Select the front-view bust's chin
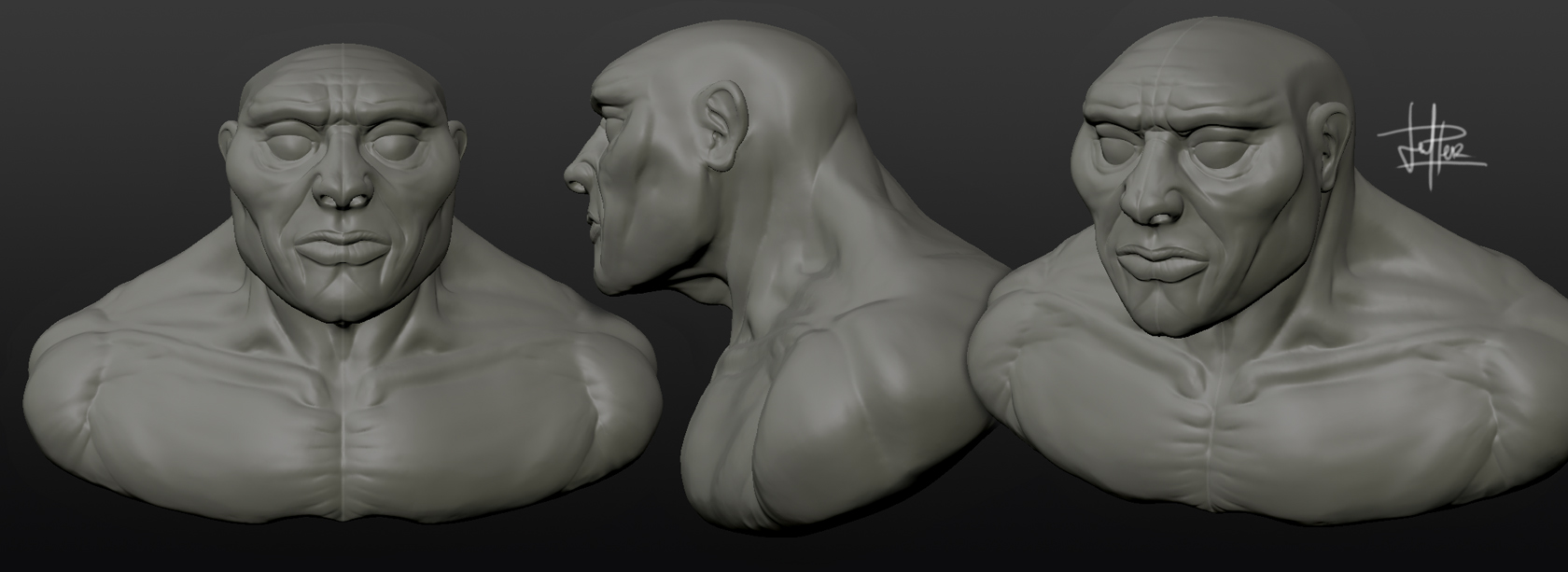The image size is (1568, 572). (x=343, y=300)
